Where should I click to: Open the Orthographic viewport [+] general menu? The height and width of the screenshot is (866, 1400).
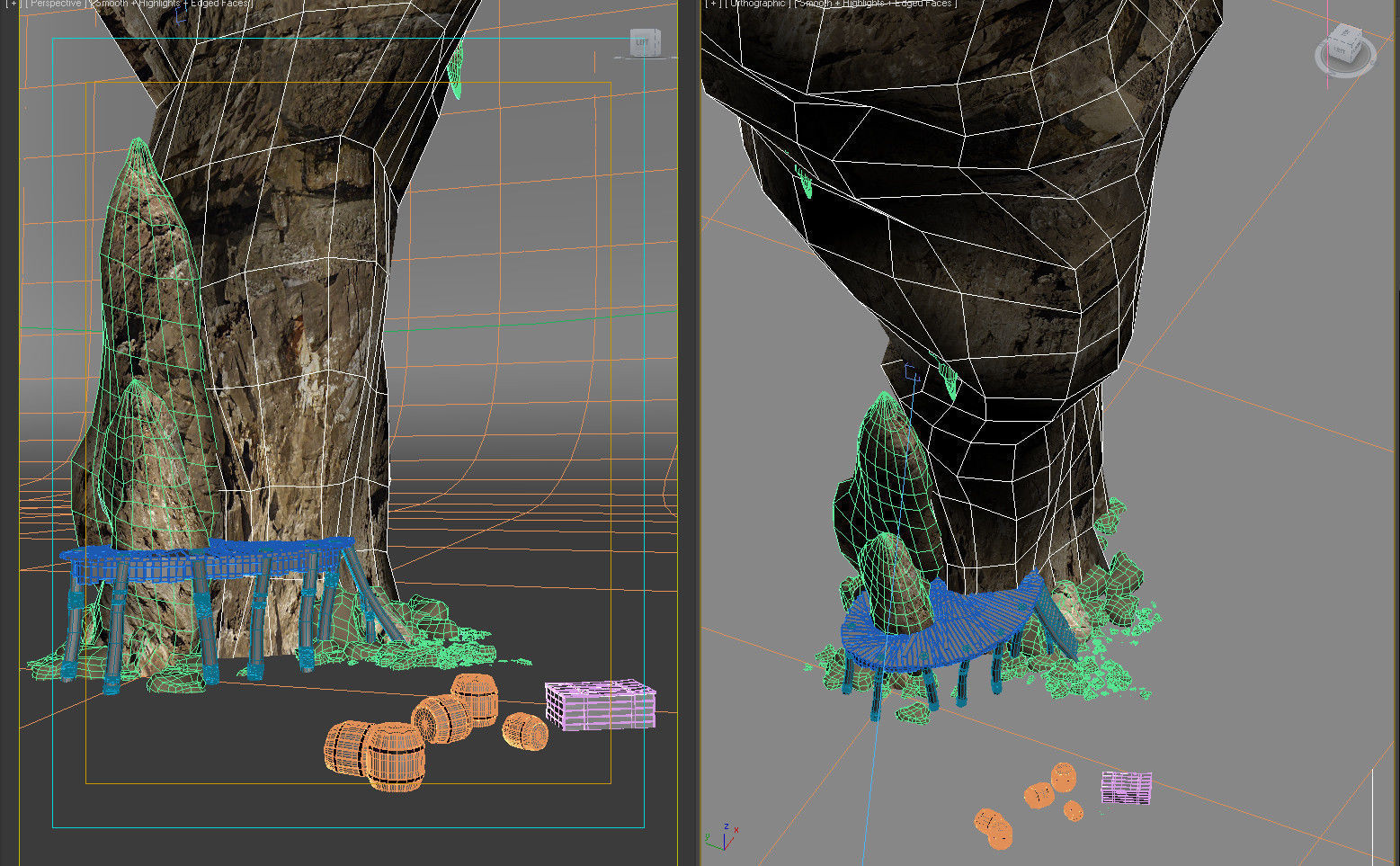tap(714, 4)
